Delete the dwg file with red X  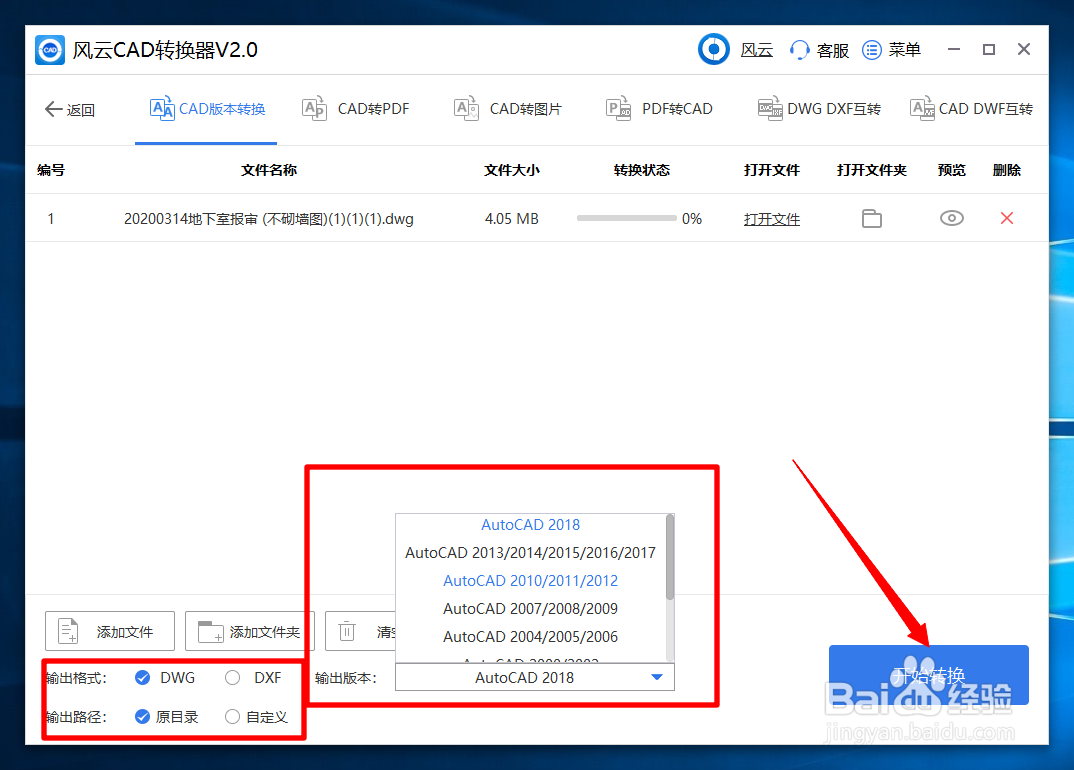[x=1007, y=218]
